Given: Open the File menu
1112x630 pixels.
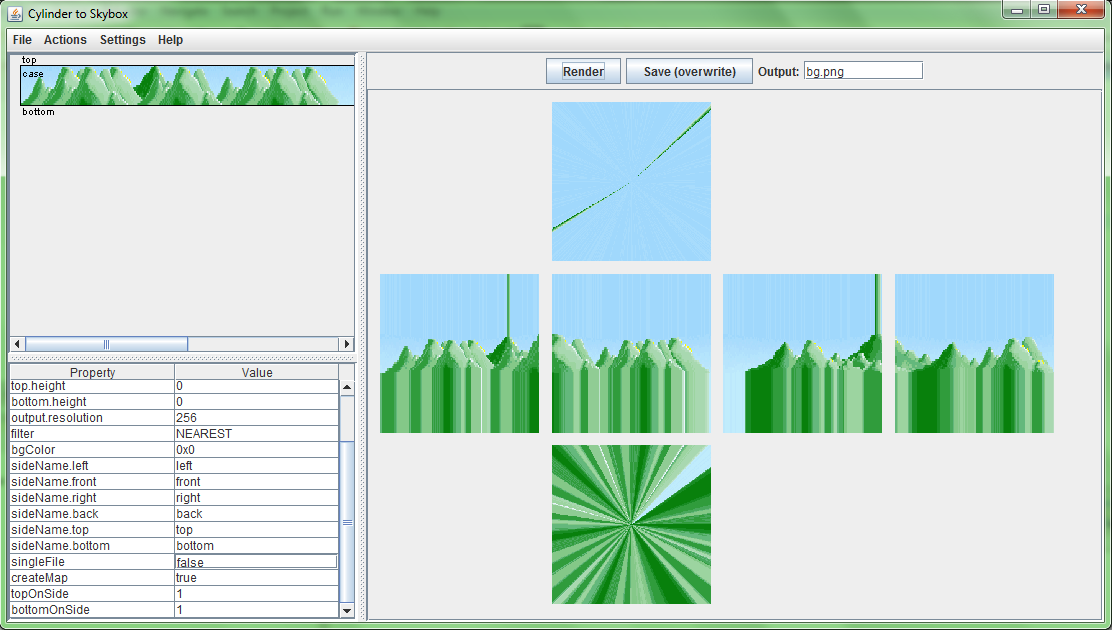Looking at the screenshot, I should click(x=22, y=40).
